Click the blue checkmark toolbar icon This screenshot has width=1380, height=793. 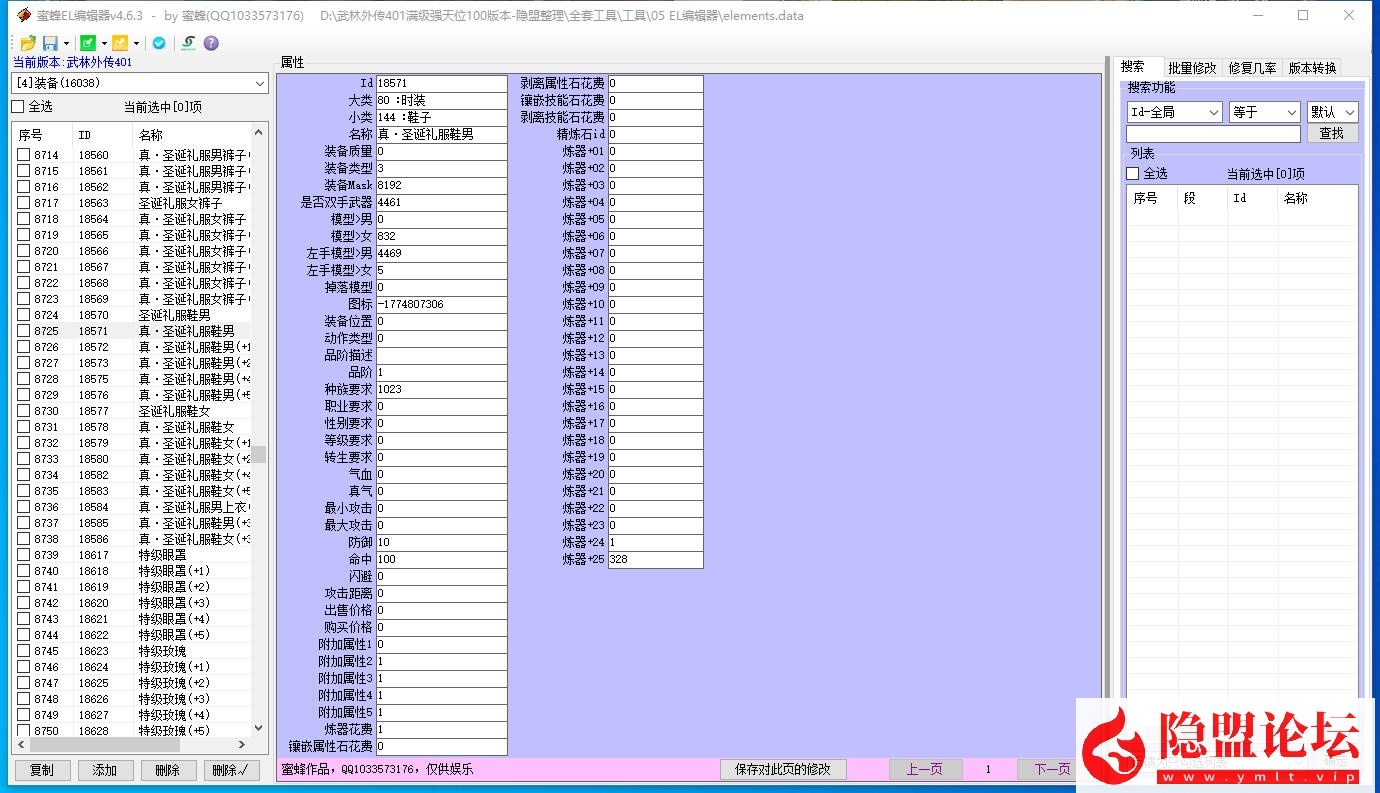point(159,43)
